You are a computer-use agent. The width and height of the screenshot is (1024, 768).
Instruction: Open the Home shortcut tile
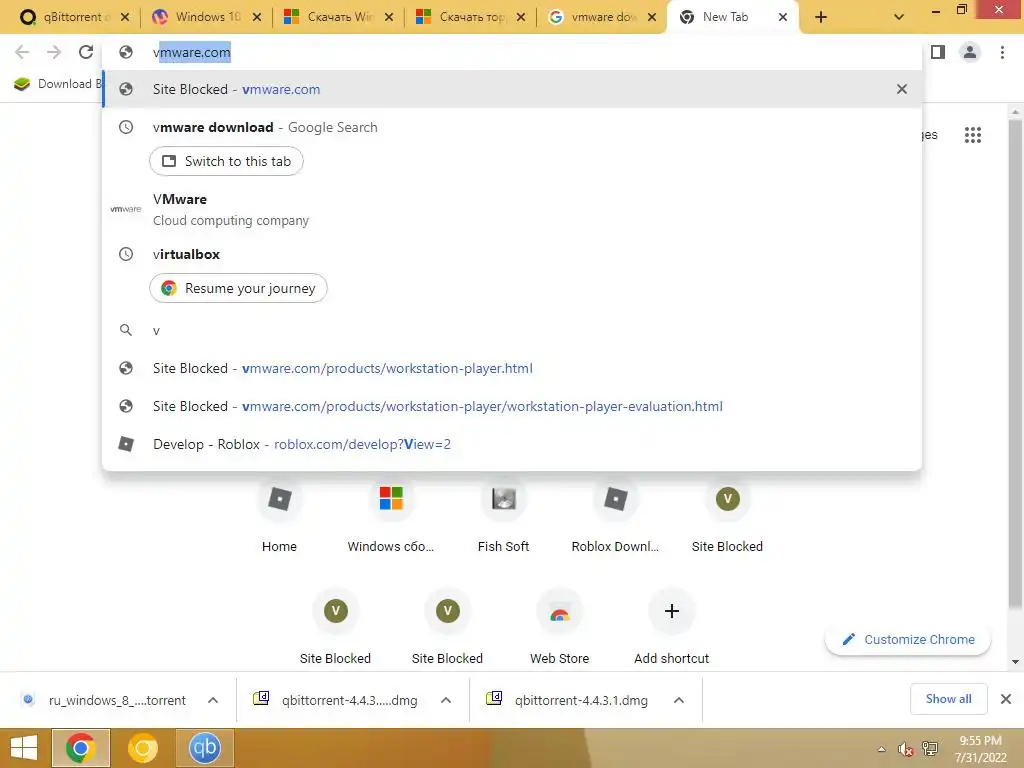coord(280,516)
